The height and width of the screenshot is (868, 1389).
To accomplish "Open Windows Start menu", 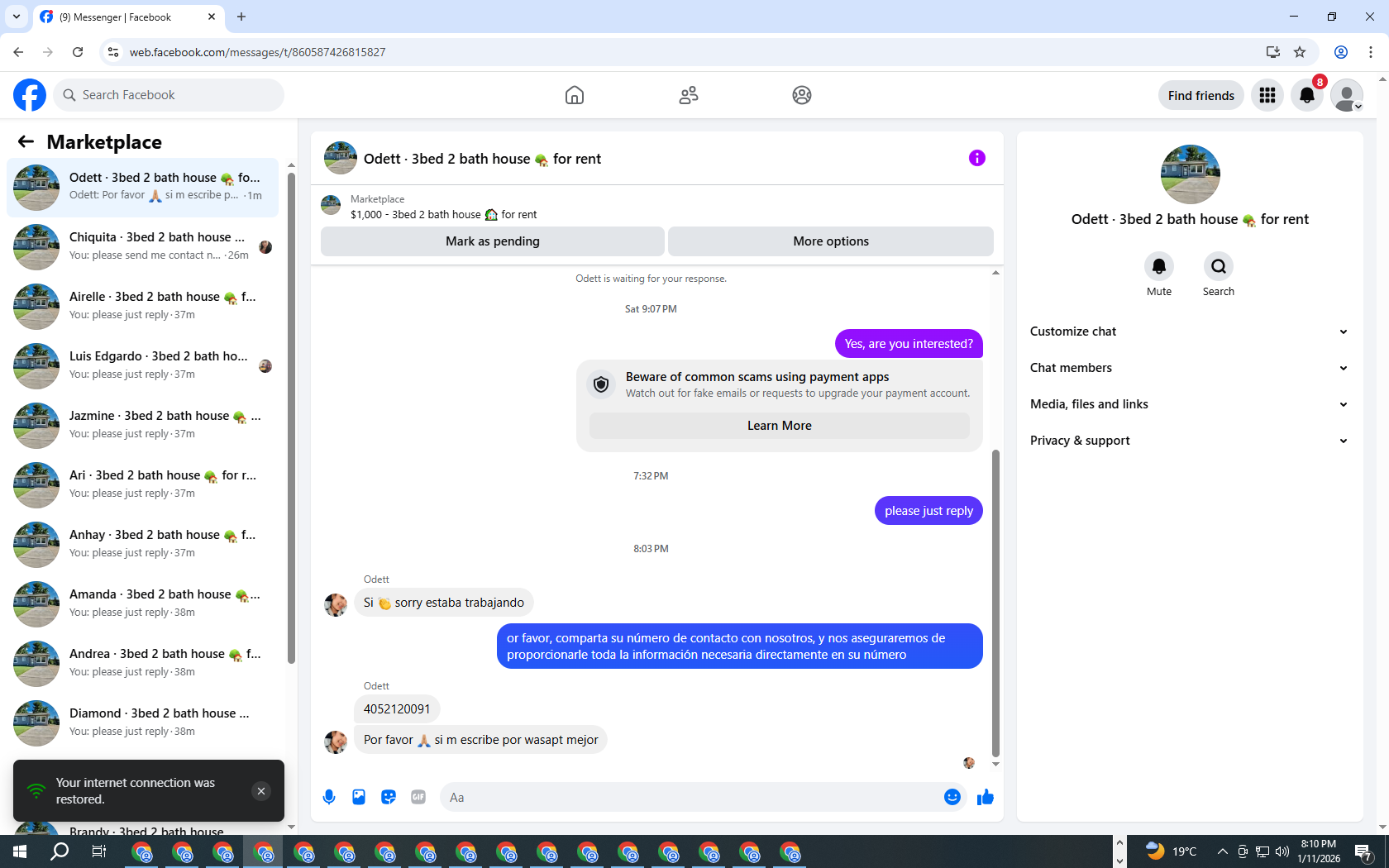I will (20, 851).
